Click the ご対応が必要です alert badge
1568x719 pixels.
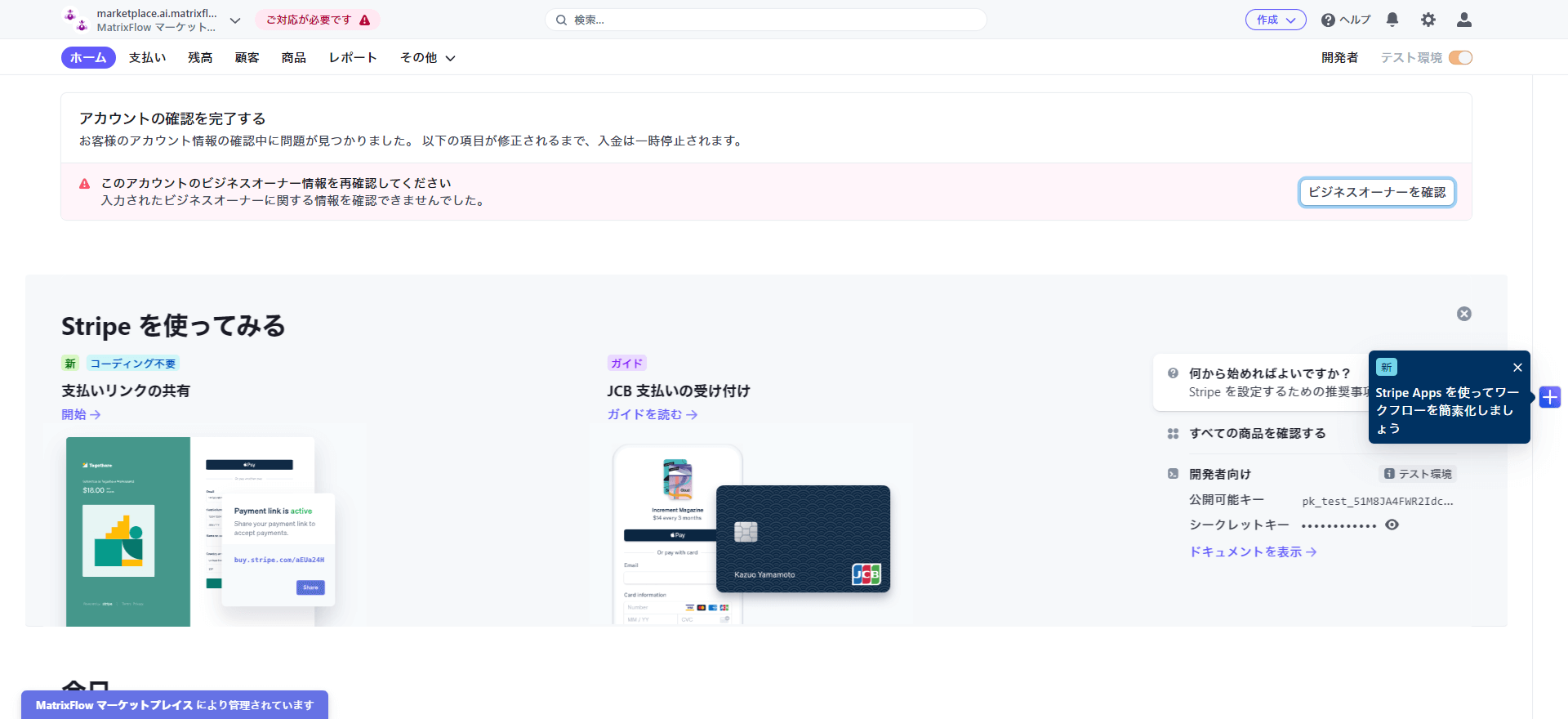(318, 20)
